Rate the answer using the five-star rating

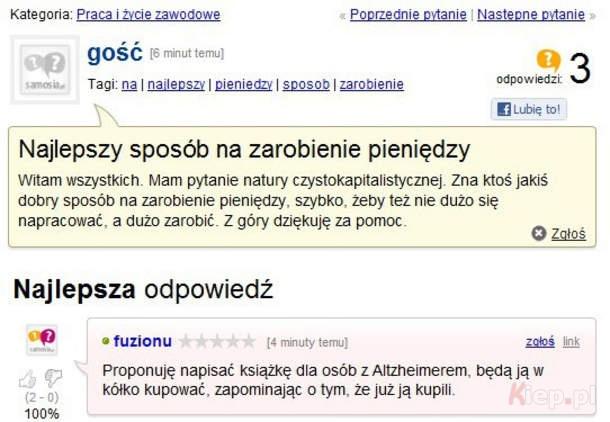tap(217, 341)
